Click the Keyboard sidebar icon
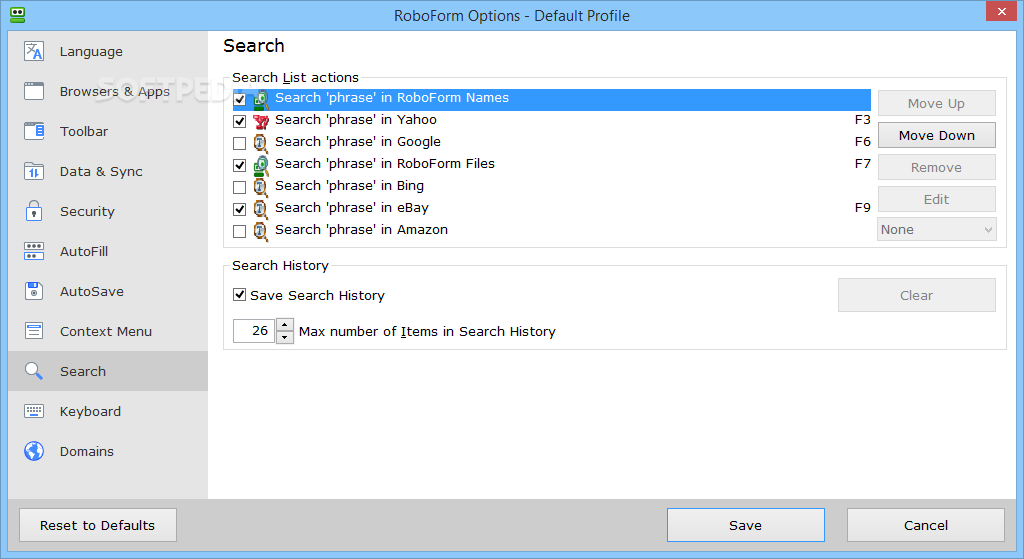Screen dimensions: 1024x559 click(x=34, y=411)
